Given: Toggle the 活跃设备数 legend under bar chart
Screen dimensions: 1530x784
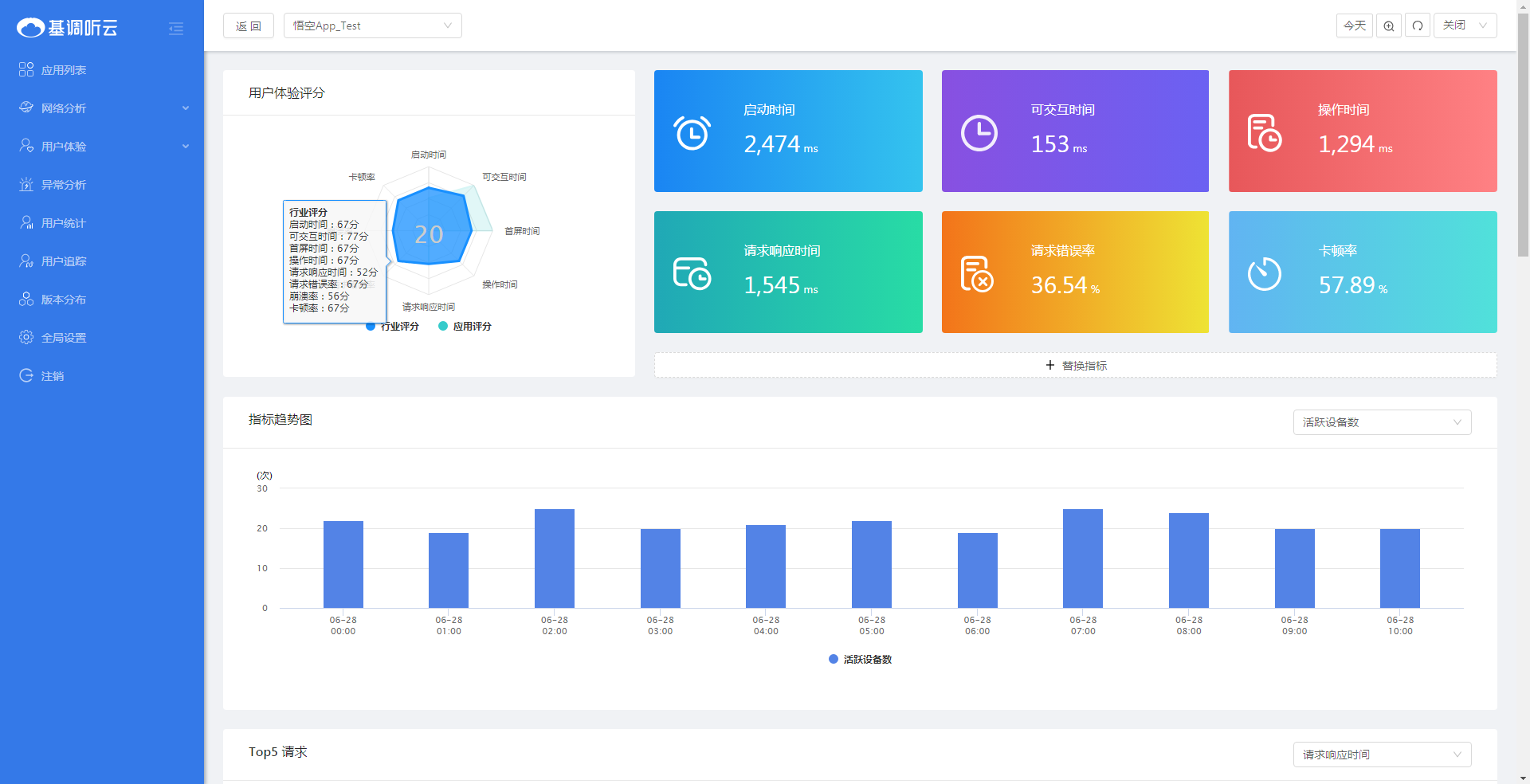Looking at the screenshot, I should (861, 660).
